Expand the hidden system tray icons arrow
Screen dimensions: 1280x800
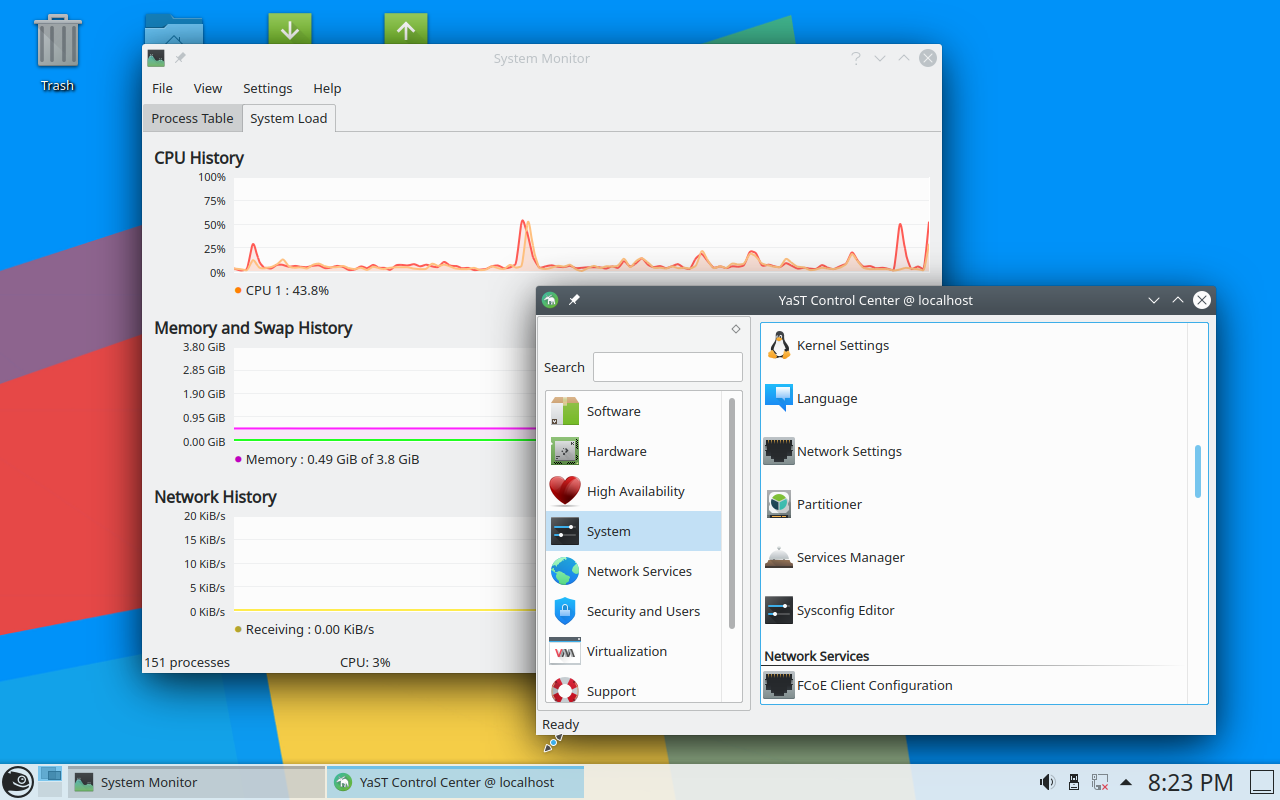(x=1126, y=782)
